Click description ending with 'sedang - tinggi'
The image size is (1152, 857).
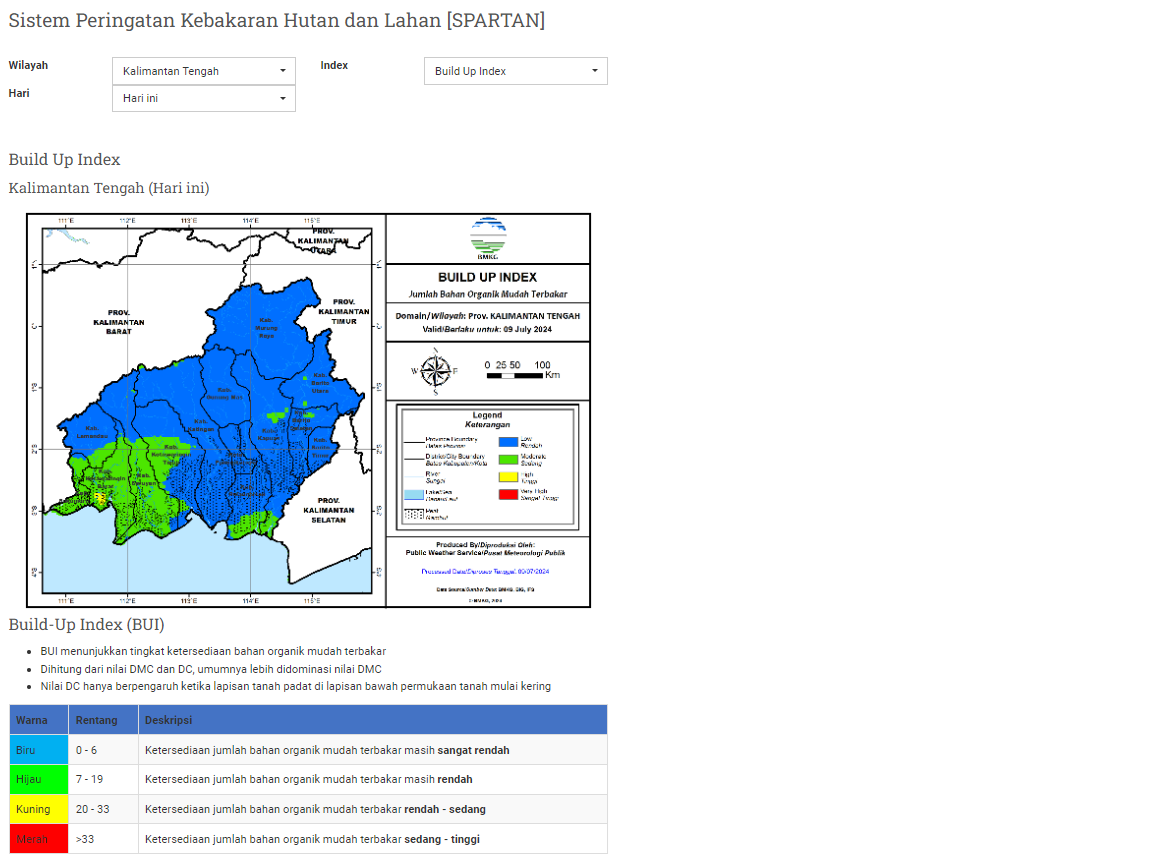click(312, 839)
